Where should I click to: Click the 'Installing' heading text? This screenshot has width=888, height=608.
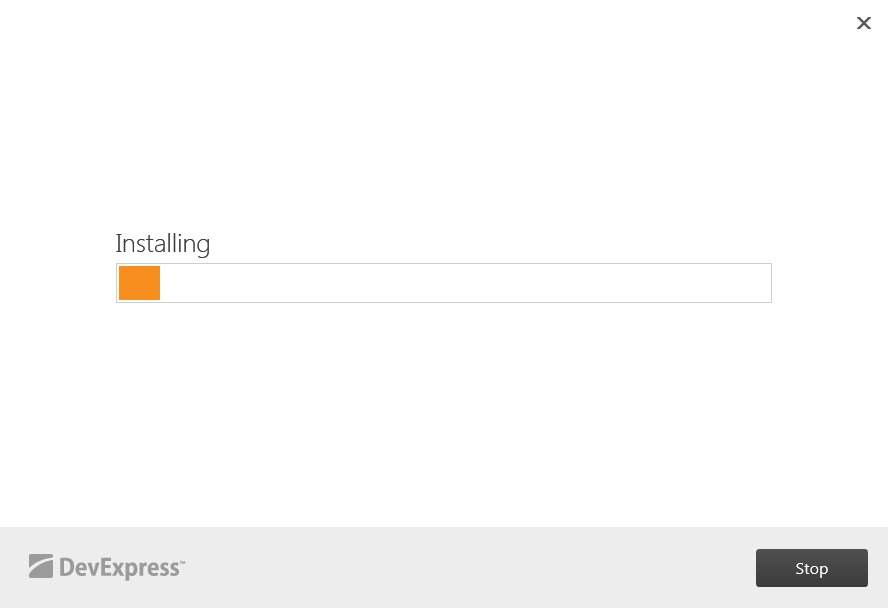click(162, 242)
